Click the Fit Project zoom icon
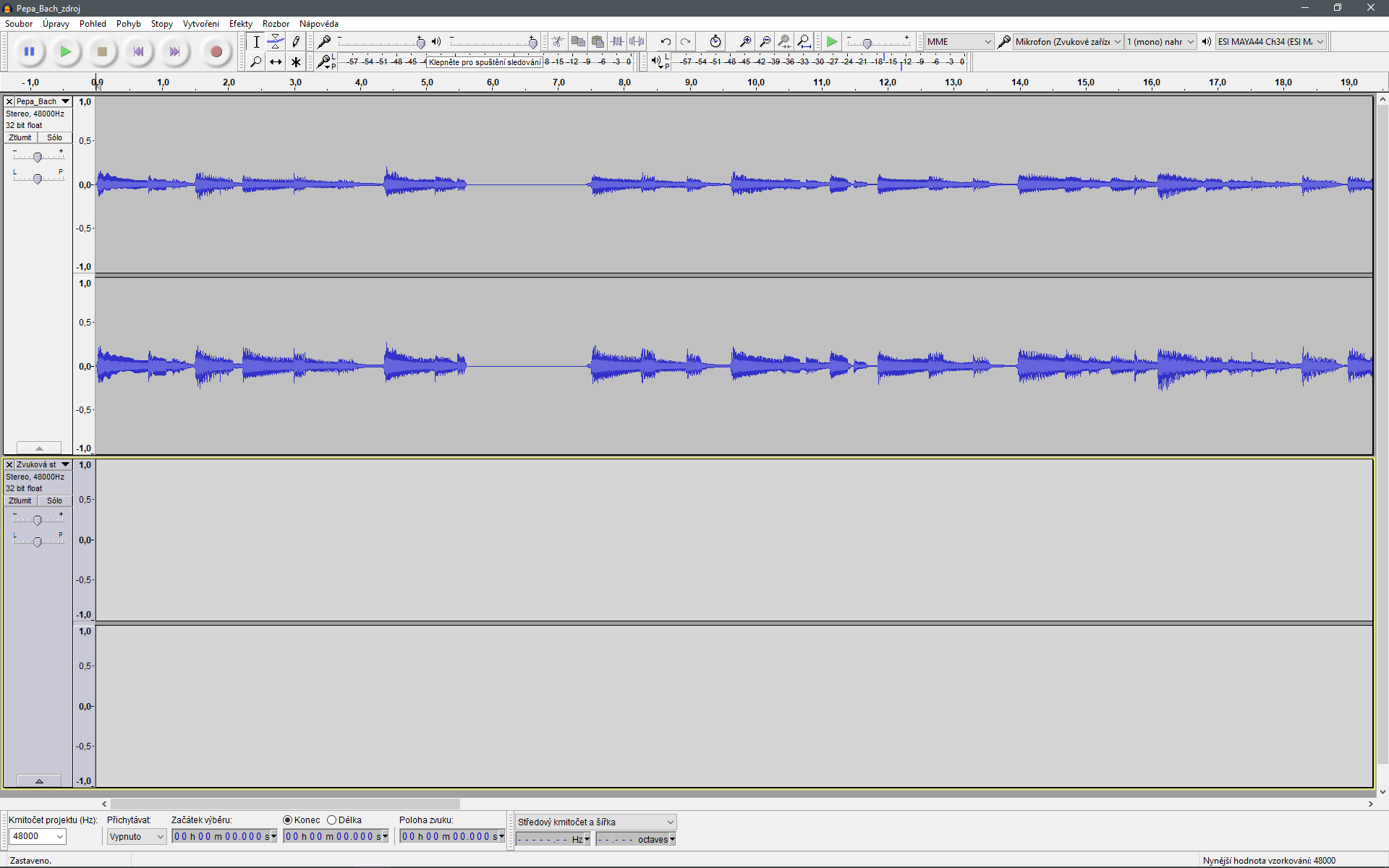 click(804, 42)
